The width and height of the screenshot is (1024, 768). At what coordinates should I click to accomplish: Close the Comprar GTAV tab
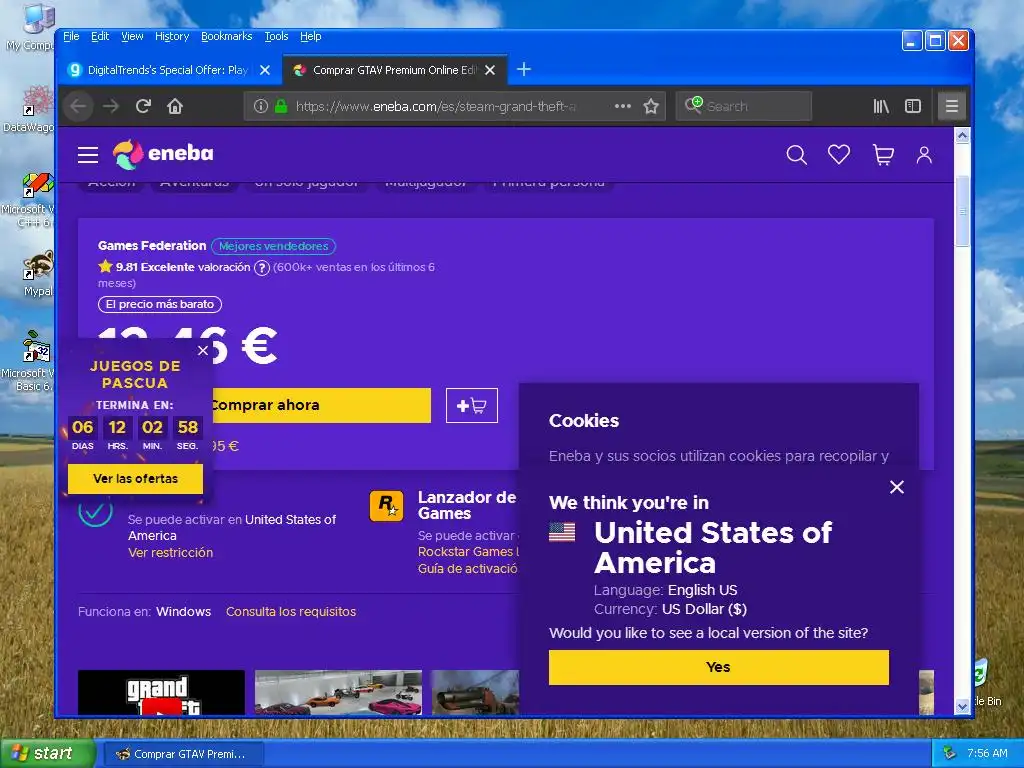coord(490,70)
